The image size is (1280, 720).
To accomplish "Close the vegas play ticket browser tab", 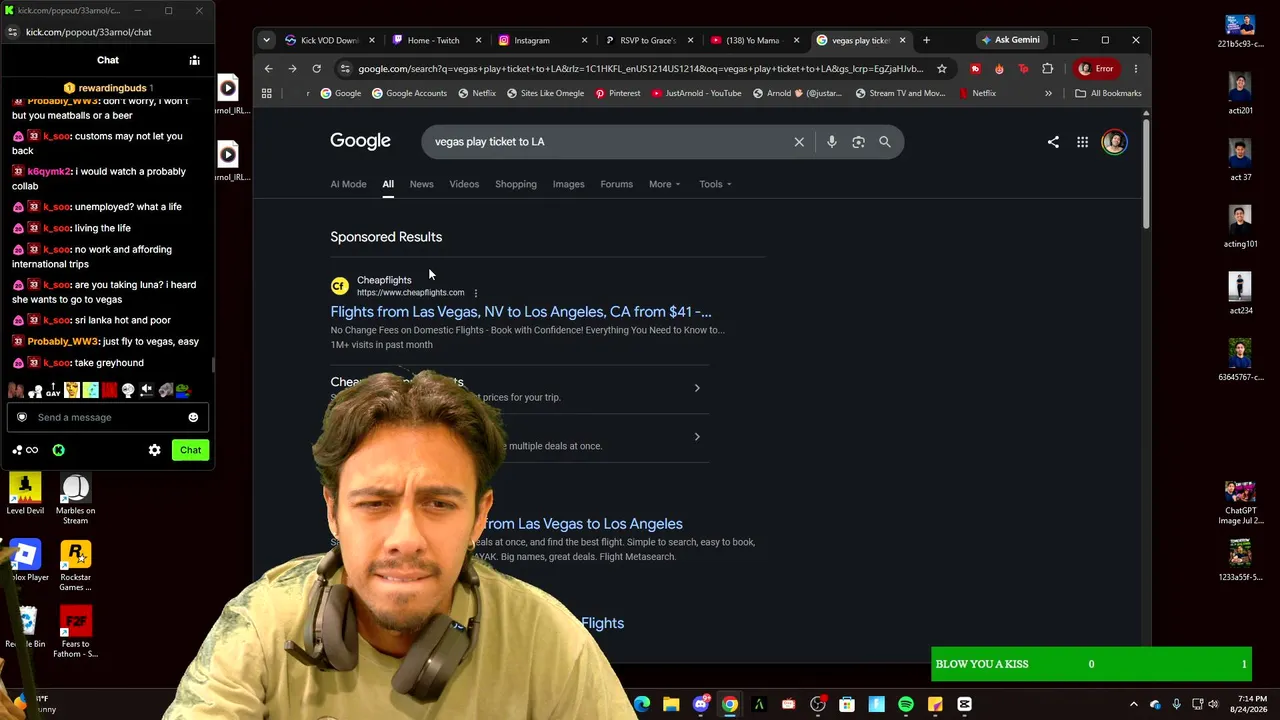I will pyautogui.click(x=902, y=40).
